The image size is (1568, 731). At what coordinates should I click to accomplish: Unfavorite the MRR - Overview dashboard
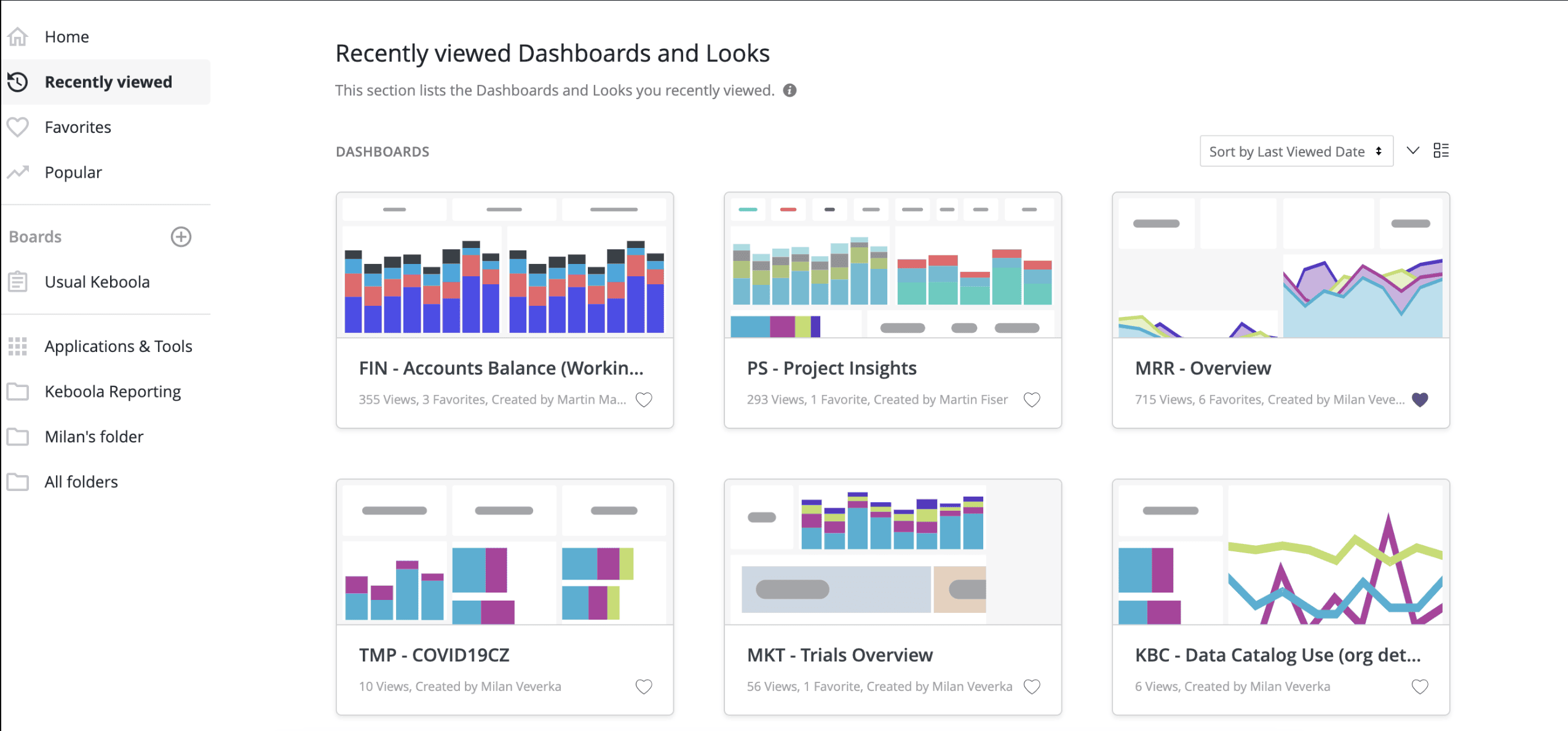[x=1419, y=400]
